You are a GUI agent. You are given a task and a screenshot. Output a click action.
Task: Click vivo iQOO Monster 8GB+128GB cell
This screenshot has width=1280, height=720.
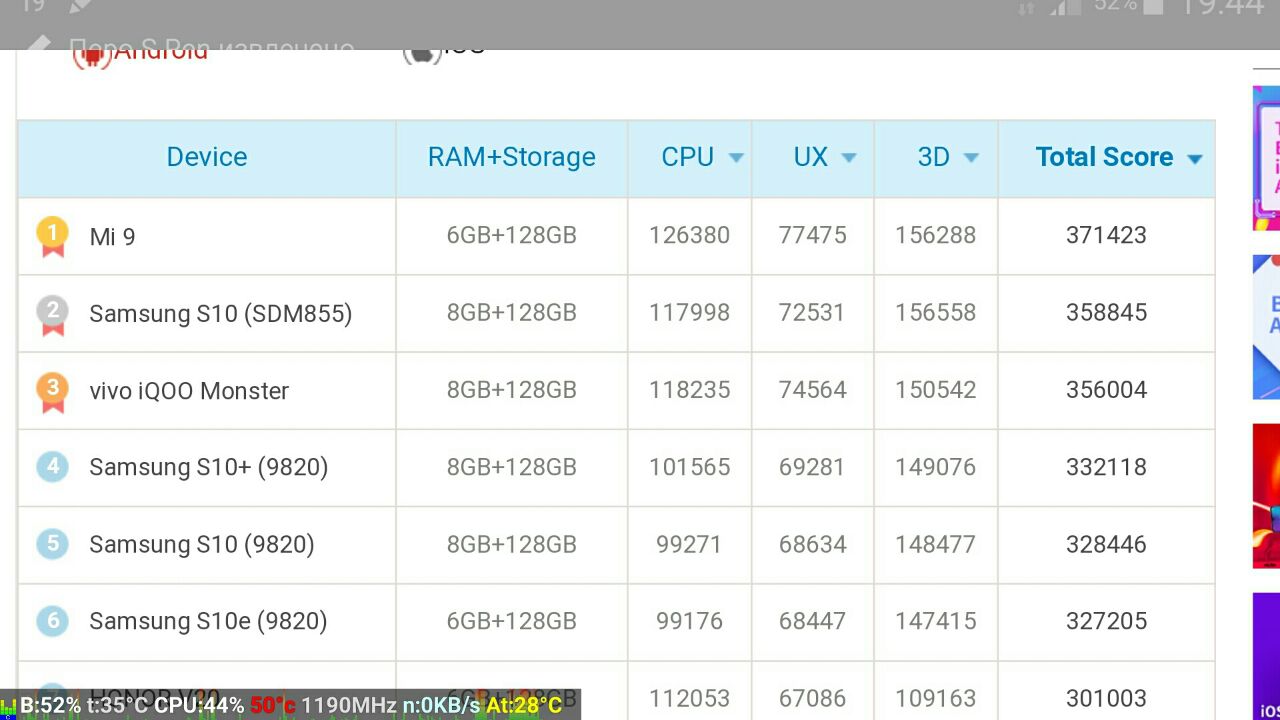pos(512,389)
